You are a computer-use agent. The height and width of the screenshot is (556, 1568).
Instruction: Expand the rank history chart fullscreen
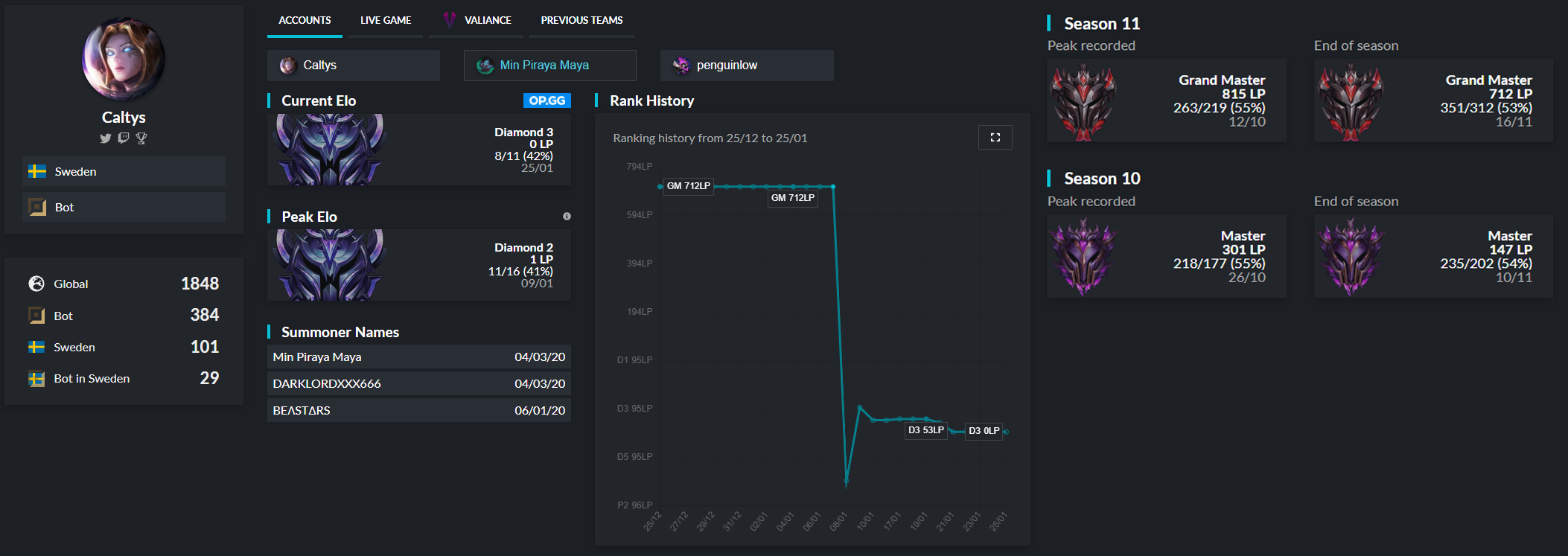click(995, 138)
